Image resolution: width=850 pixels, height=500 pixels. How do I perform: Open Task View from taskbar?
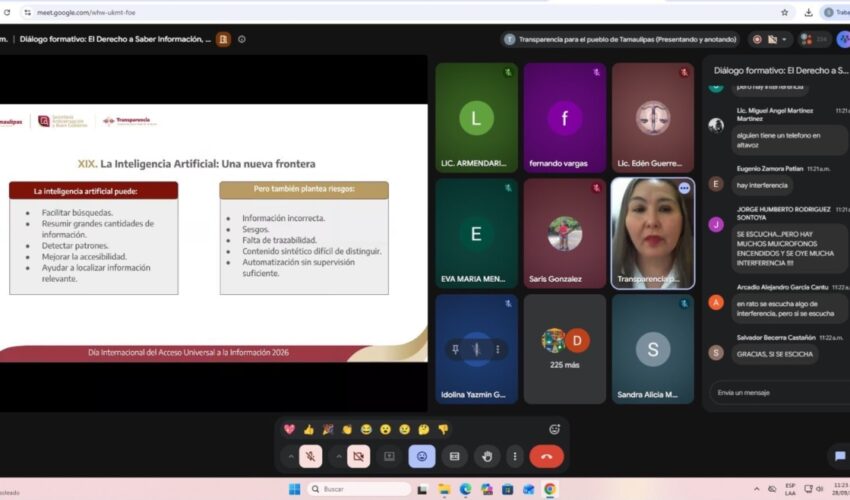coord(422,489)
